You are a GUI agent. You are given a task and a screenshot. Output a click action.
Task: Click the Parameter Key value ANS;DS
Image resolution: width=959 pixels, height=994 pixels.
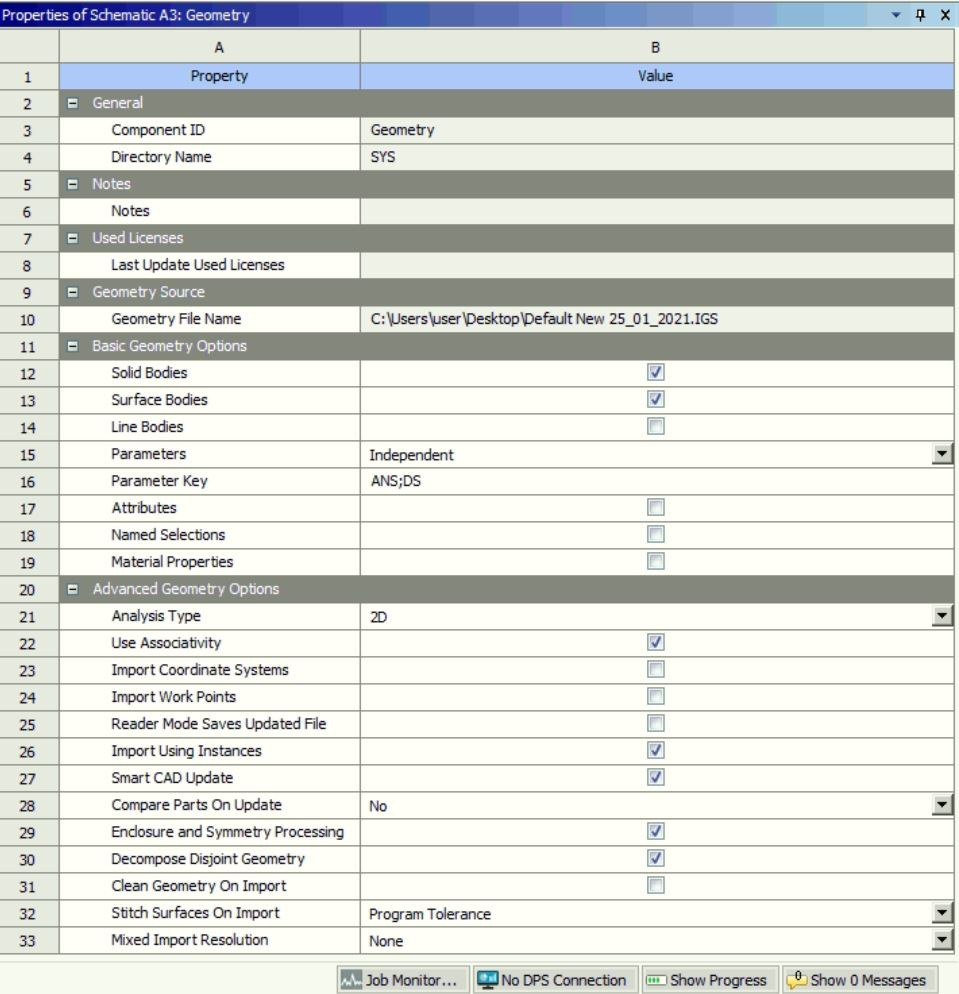tap(396, 481)
